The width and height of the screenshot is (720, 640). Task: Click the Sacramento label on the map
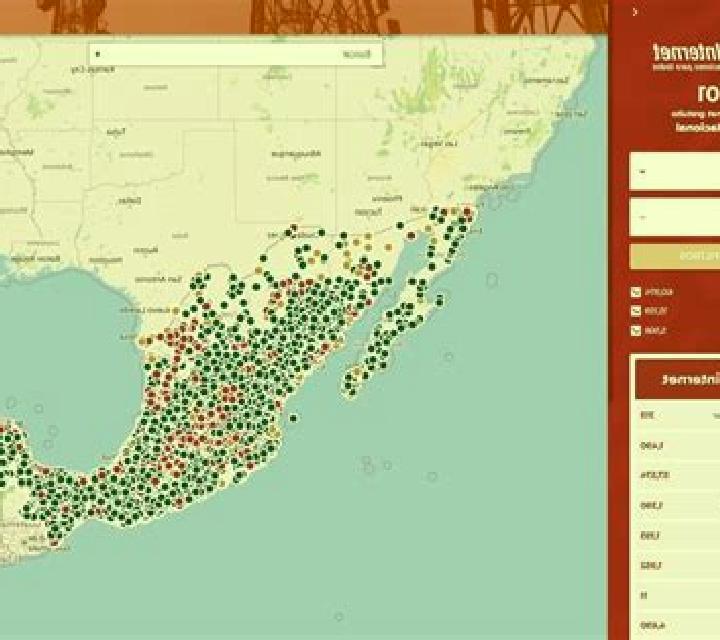pyautogui.click(x=546, y=80)
